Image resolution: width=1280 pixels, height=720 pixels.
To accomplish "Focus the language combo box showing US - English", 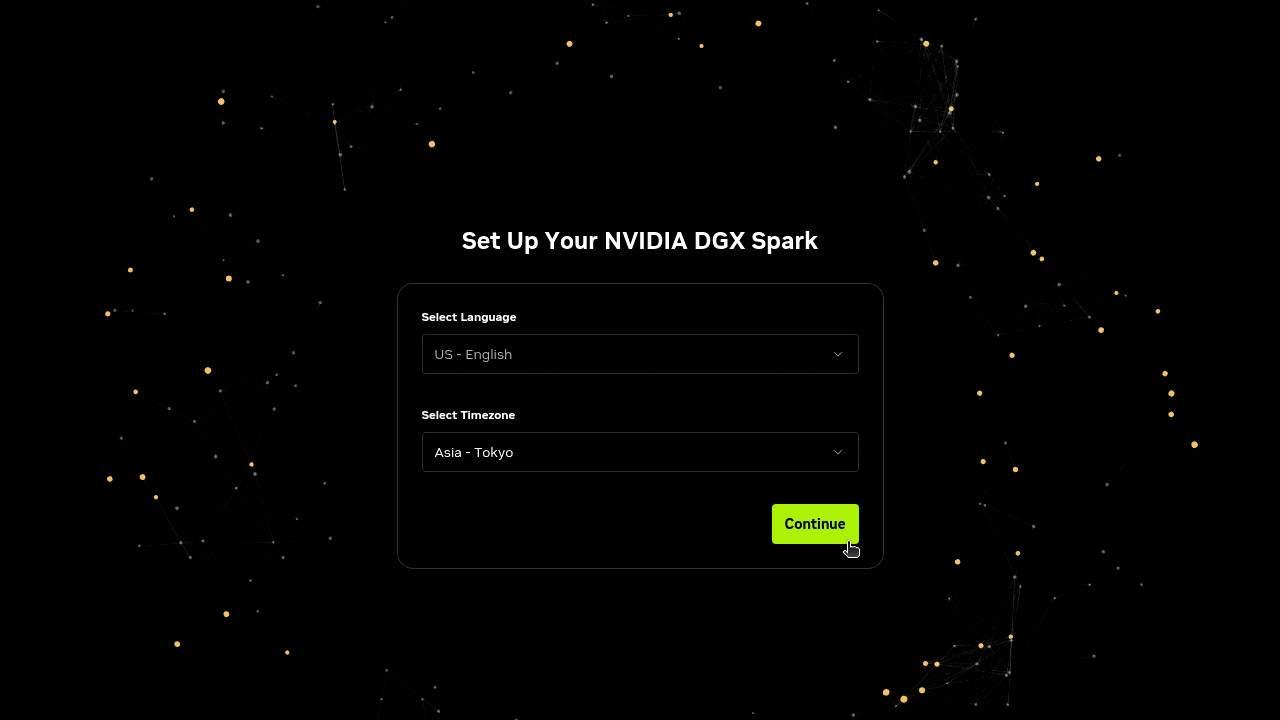I will tap(640, 354).
